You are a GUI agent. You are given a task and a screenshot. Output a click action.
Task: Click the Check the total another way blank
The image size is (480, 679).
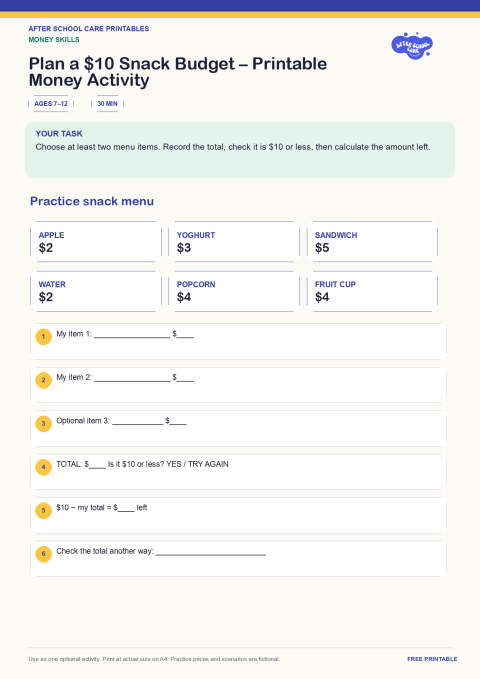pyautogui.click(x=211, y=551)
